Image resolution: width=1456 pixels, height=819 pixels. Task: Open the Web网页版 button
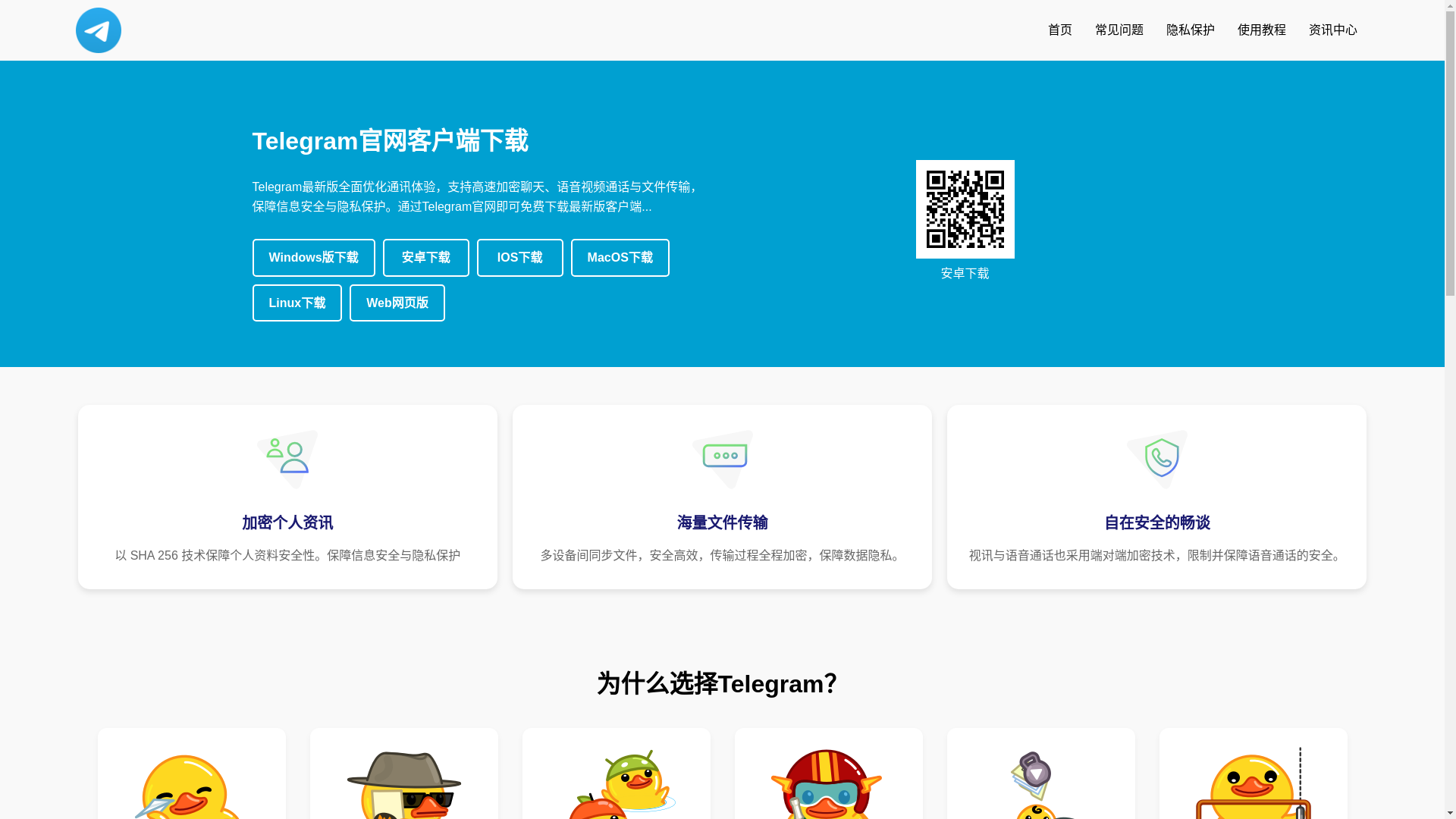coord(397,303)
